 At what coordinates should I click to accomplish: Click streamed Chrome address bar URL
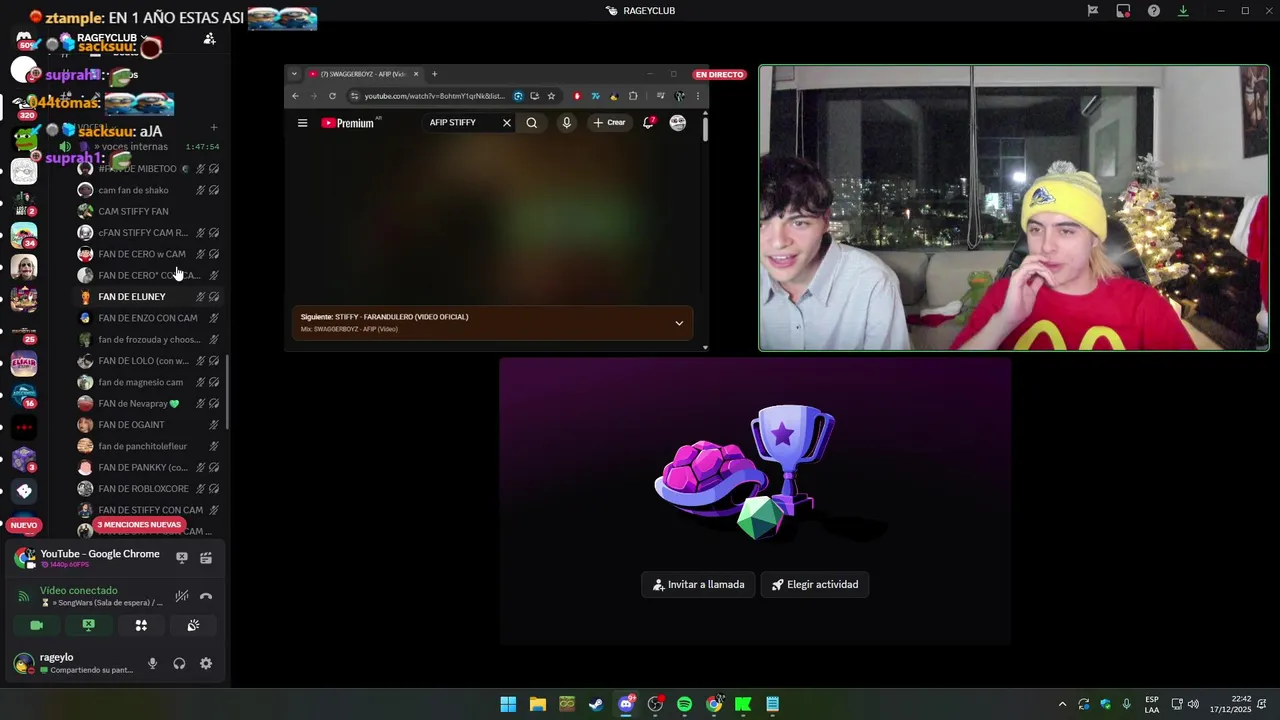[435, 96]
